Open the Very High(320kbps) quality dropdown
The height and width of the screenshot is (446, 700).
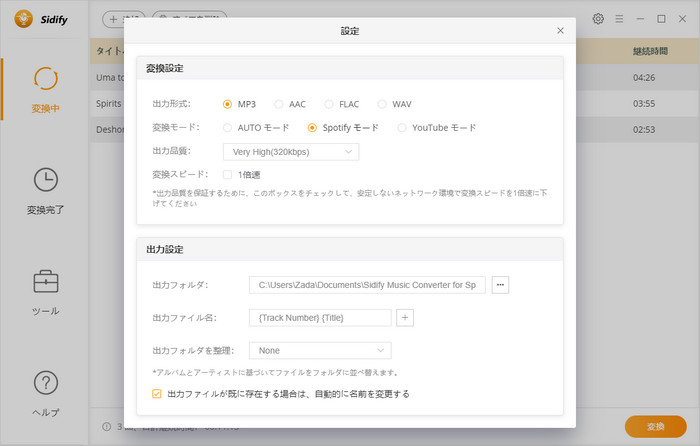coord(291,152)
